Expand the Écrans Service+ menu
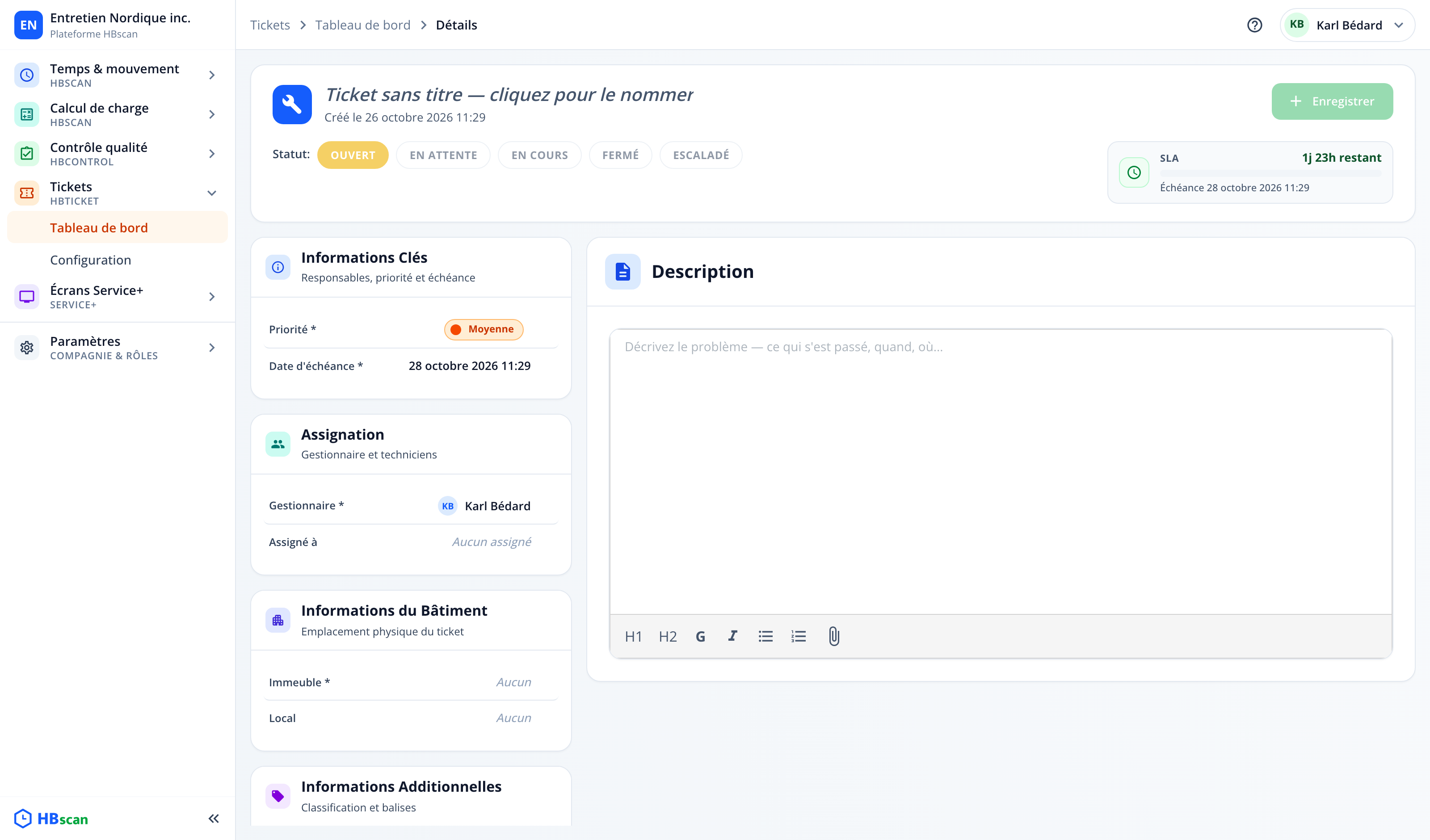Image resolution: width=1430 pixels, height=840 pixels. 118,296
